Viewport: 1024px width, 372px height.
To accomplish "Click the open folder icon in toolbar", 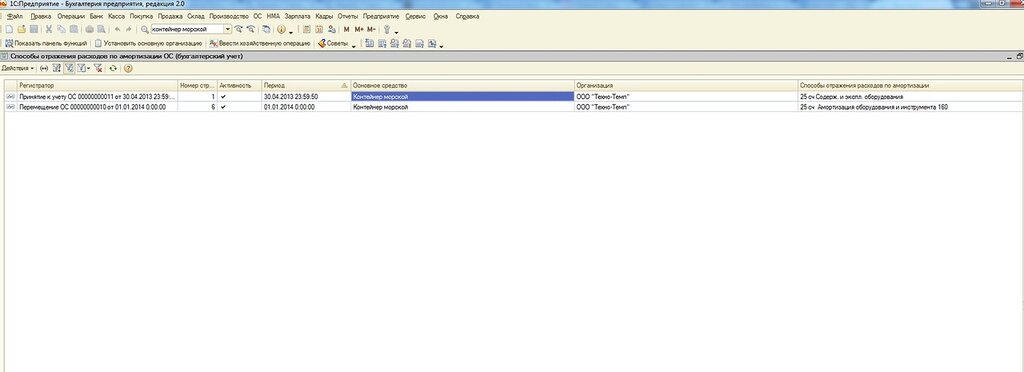I will point(21,29).
